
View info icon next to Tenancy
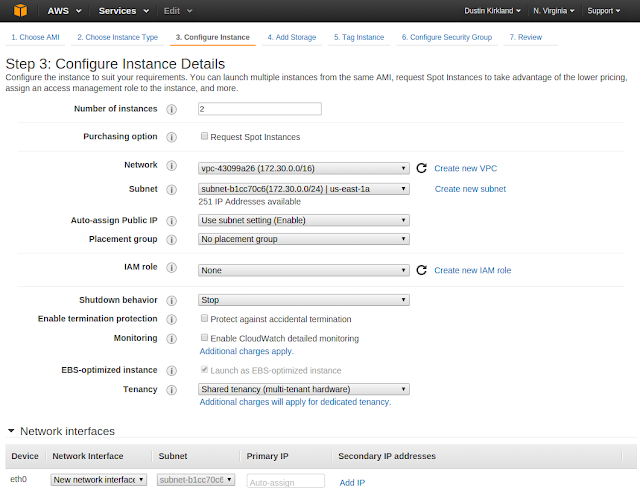171,390
